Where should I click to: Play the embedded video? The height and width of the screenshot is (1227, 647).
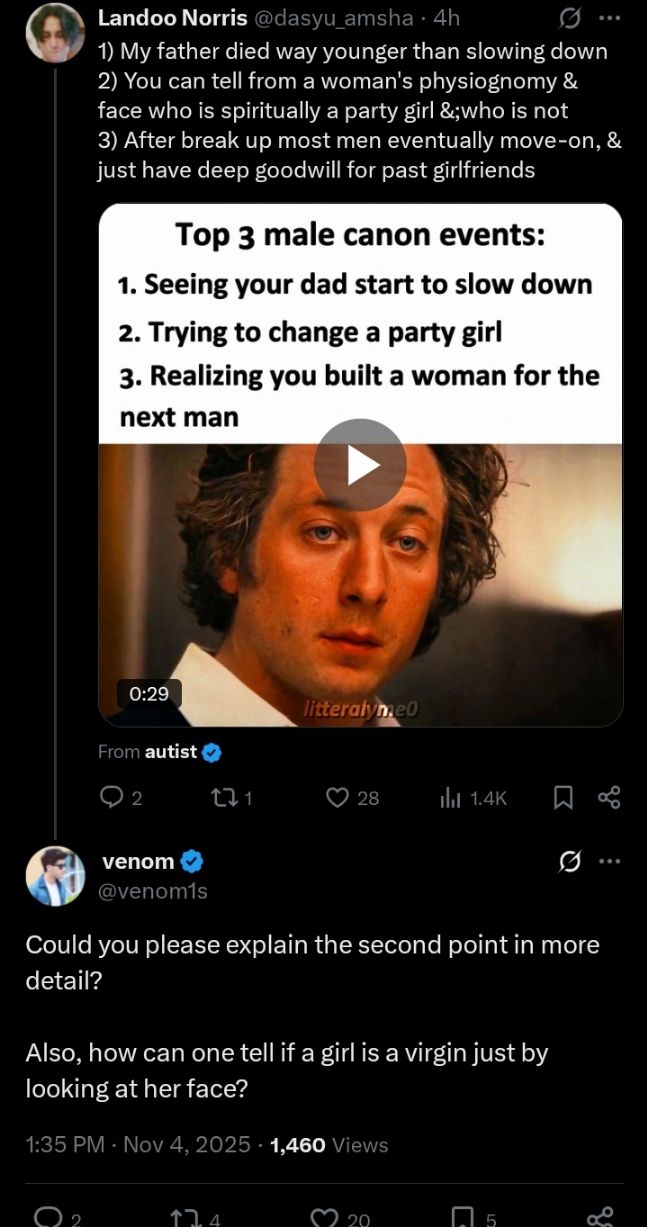[360, 465]
